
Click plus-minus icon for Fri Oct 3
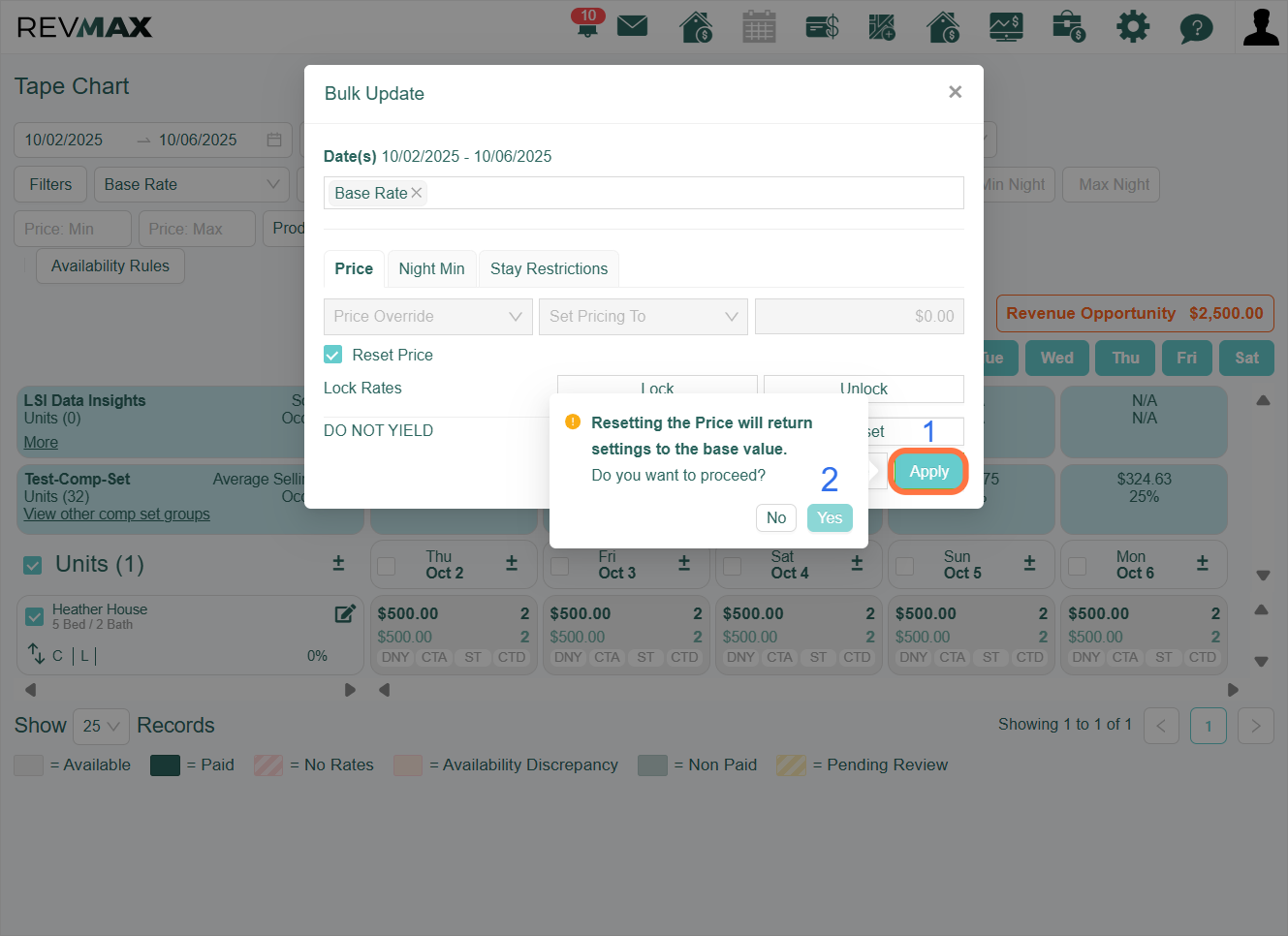(x=683, y=563)
